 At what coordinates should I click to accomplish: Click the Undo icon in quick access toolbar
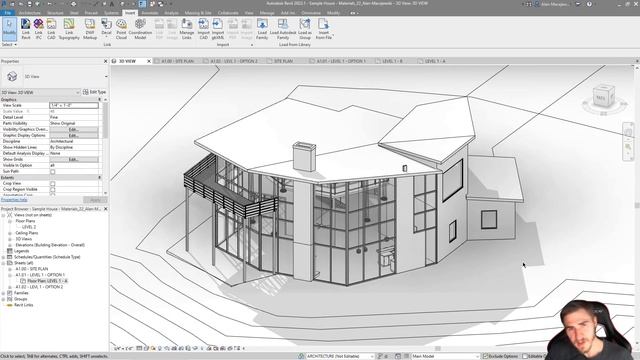[x=49, y=4]
